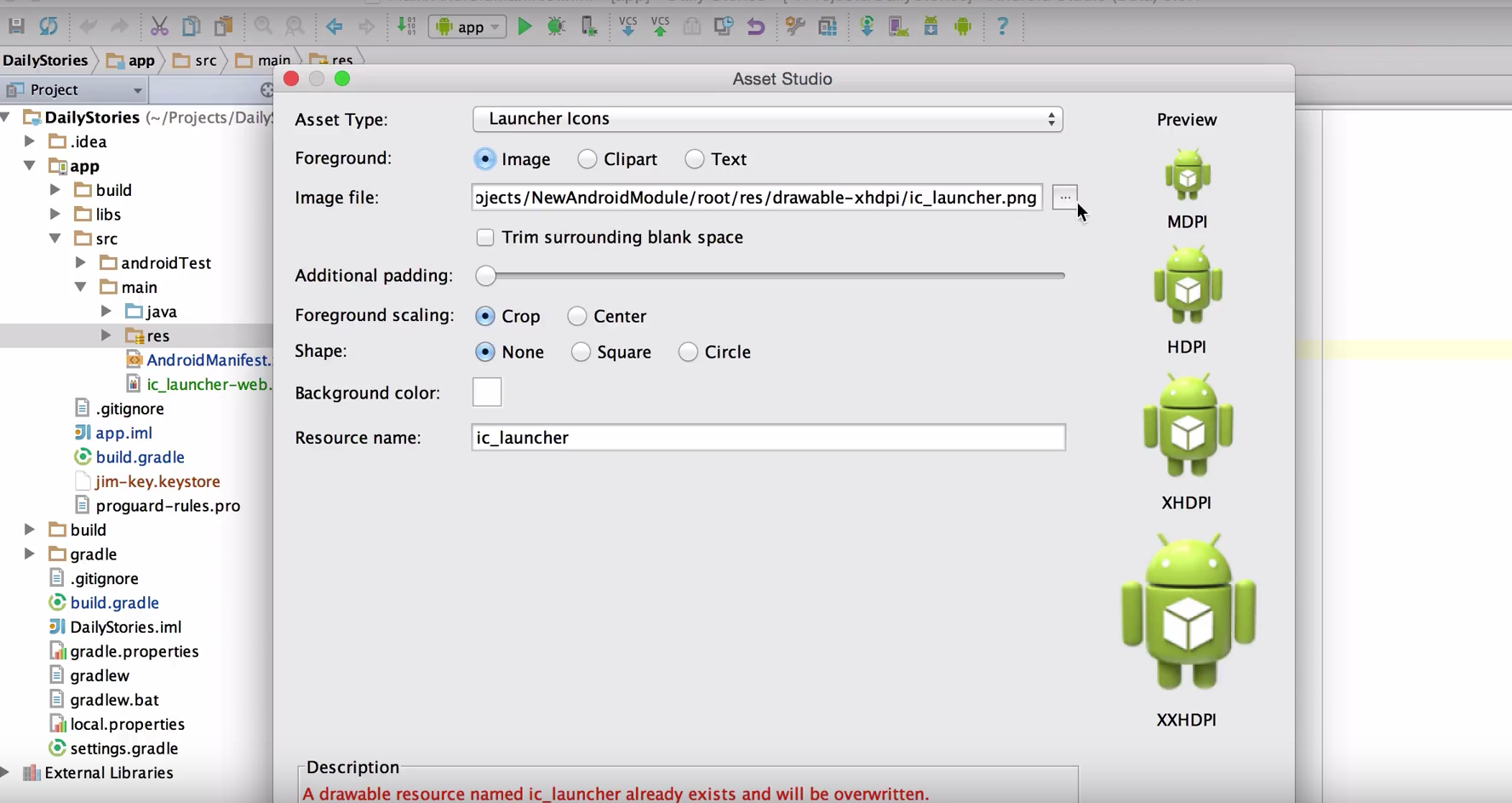Click the Save All toolbar icon
This screenshot has height=803, width=1512.
tap(16, 26)
